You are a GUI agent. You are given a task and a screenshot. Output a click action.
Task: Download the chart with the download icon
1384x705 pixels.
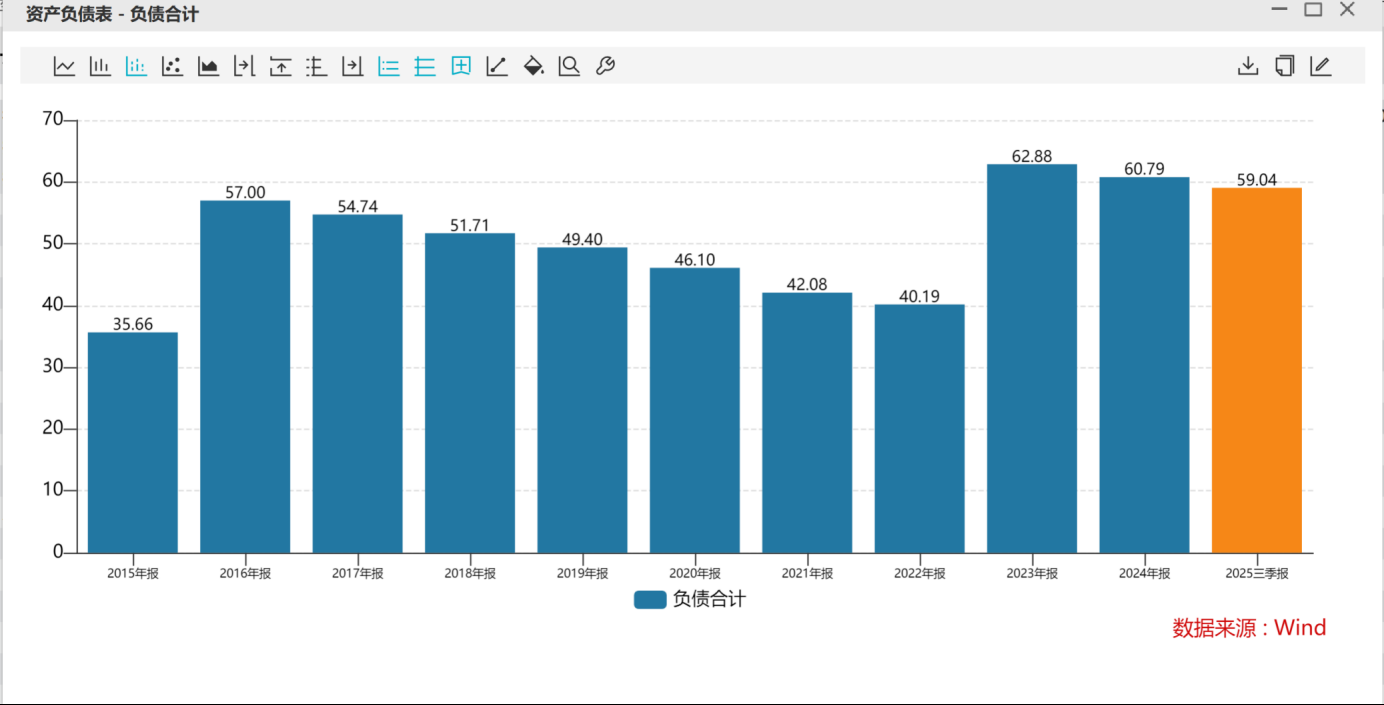[x=1248, y=66]
